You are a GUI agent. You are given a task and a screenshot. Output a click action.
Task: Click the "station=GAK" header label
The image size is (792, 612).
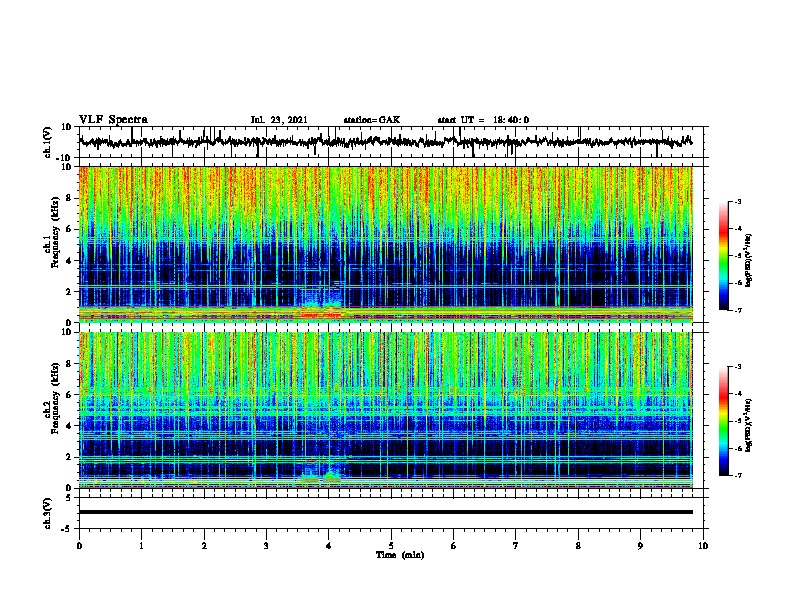pyautogui.click(x=372, y=120)
